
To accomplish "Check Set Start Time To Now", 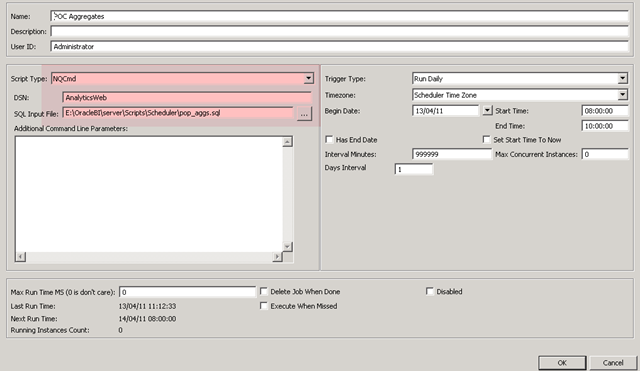I will point(487,140).
